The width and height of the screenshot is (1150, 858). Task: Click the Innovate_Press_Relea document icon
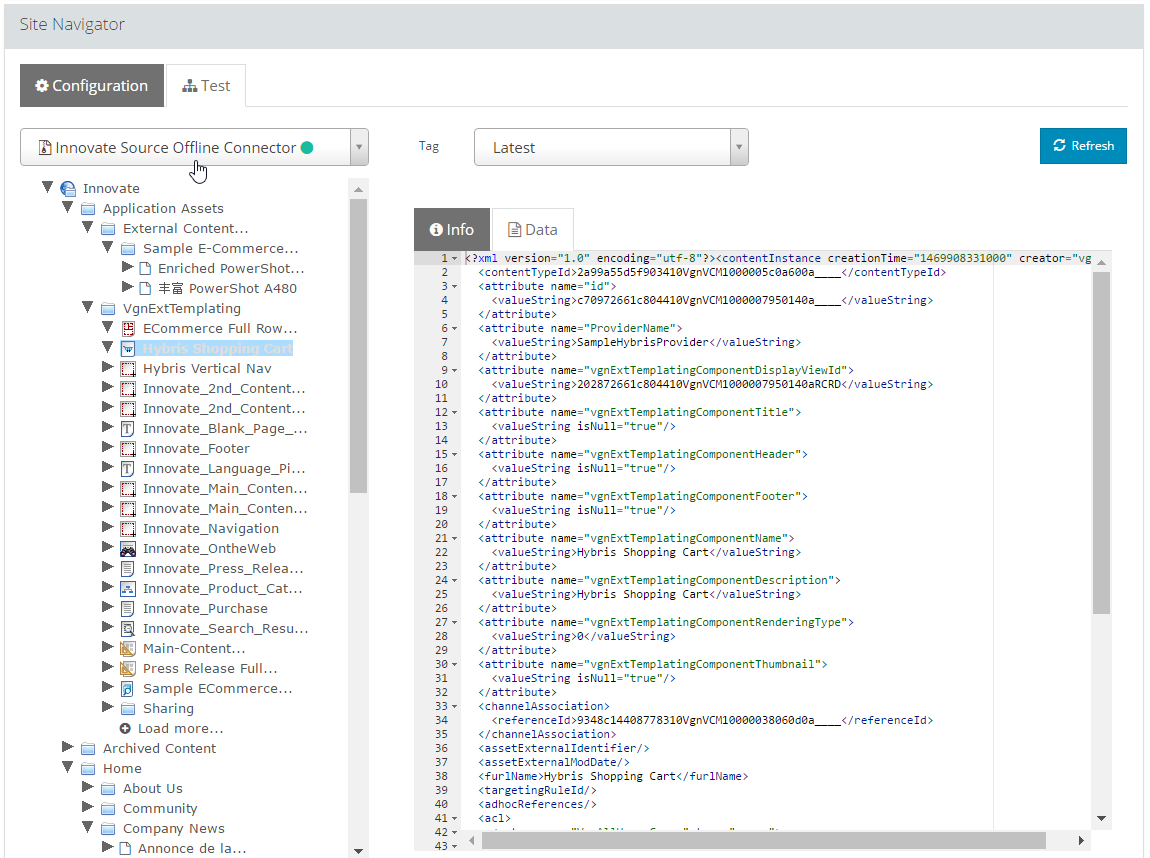click(128, 568)
